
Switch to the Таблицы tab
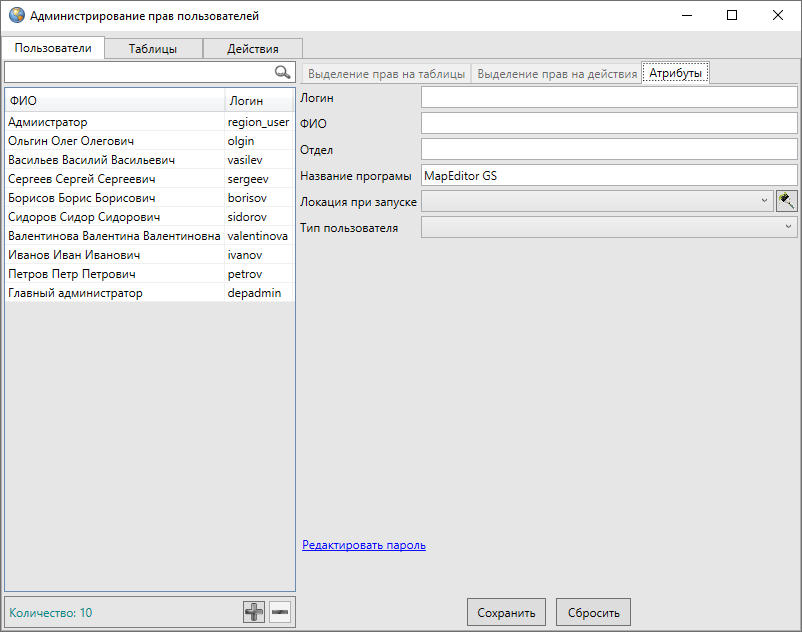152,49
